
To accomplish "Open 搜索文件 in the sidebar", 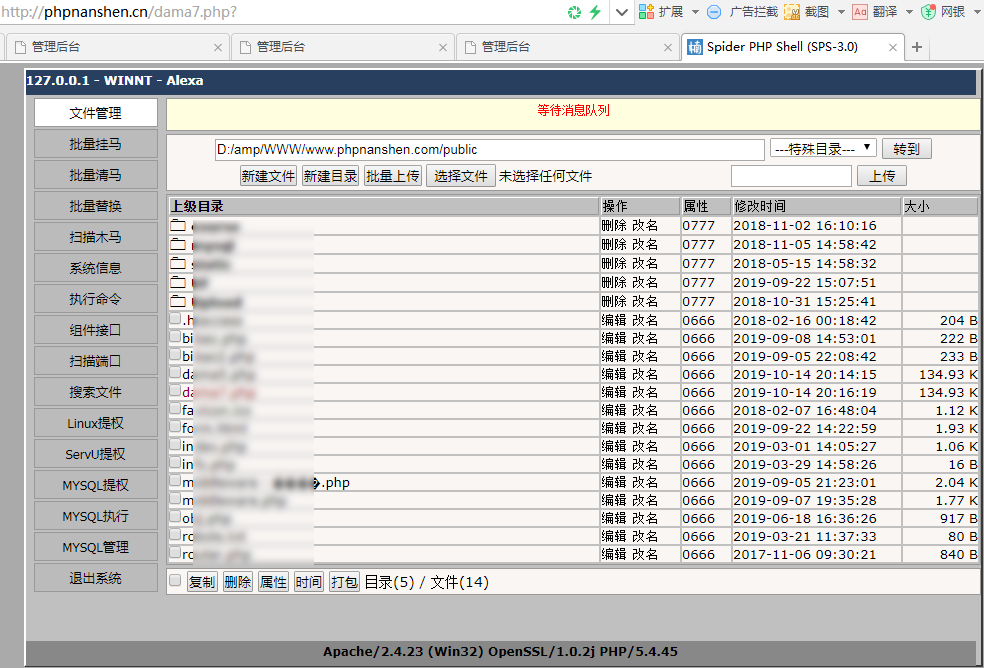I will tap(95, 392).
